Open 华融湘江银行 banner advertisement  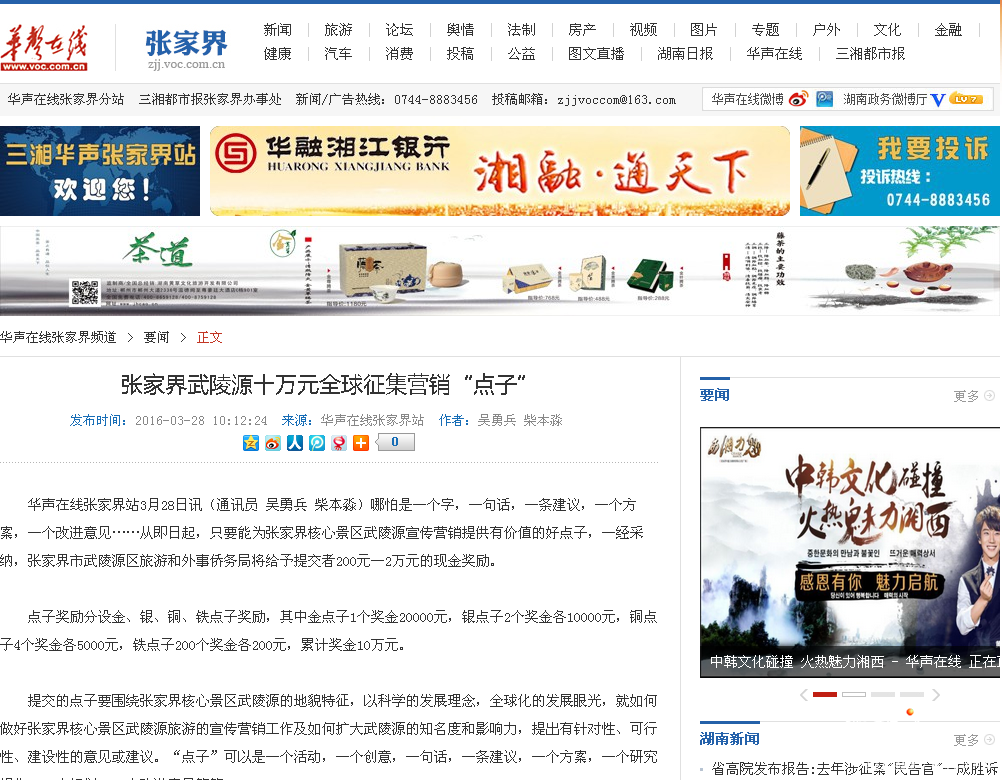499,171
